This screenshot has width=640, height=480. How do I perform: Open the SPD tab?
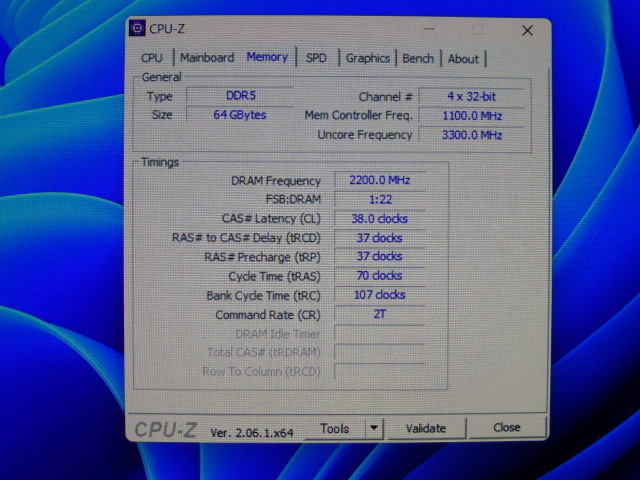tap(316, 58)
